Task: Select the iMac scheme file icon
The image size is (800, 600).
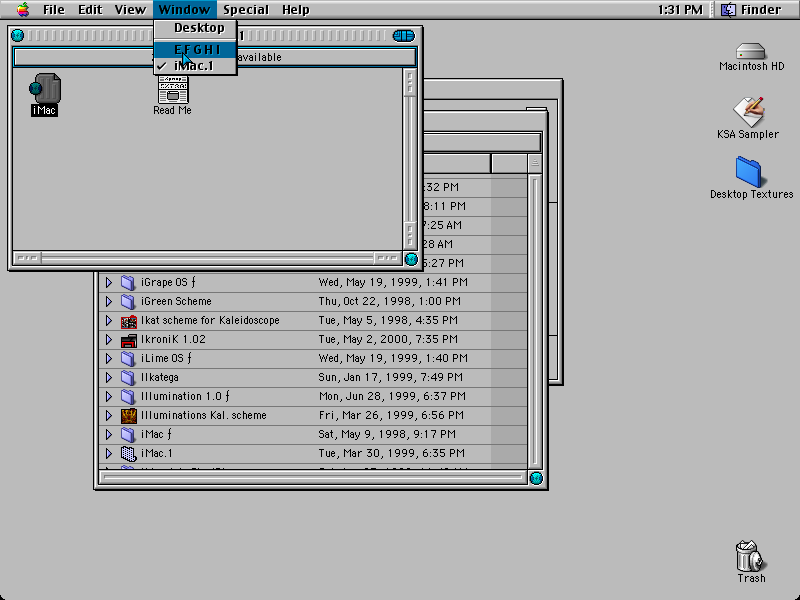Action: coord(45,88)
